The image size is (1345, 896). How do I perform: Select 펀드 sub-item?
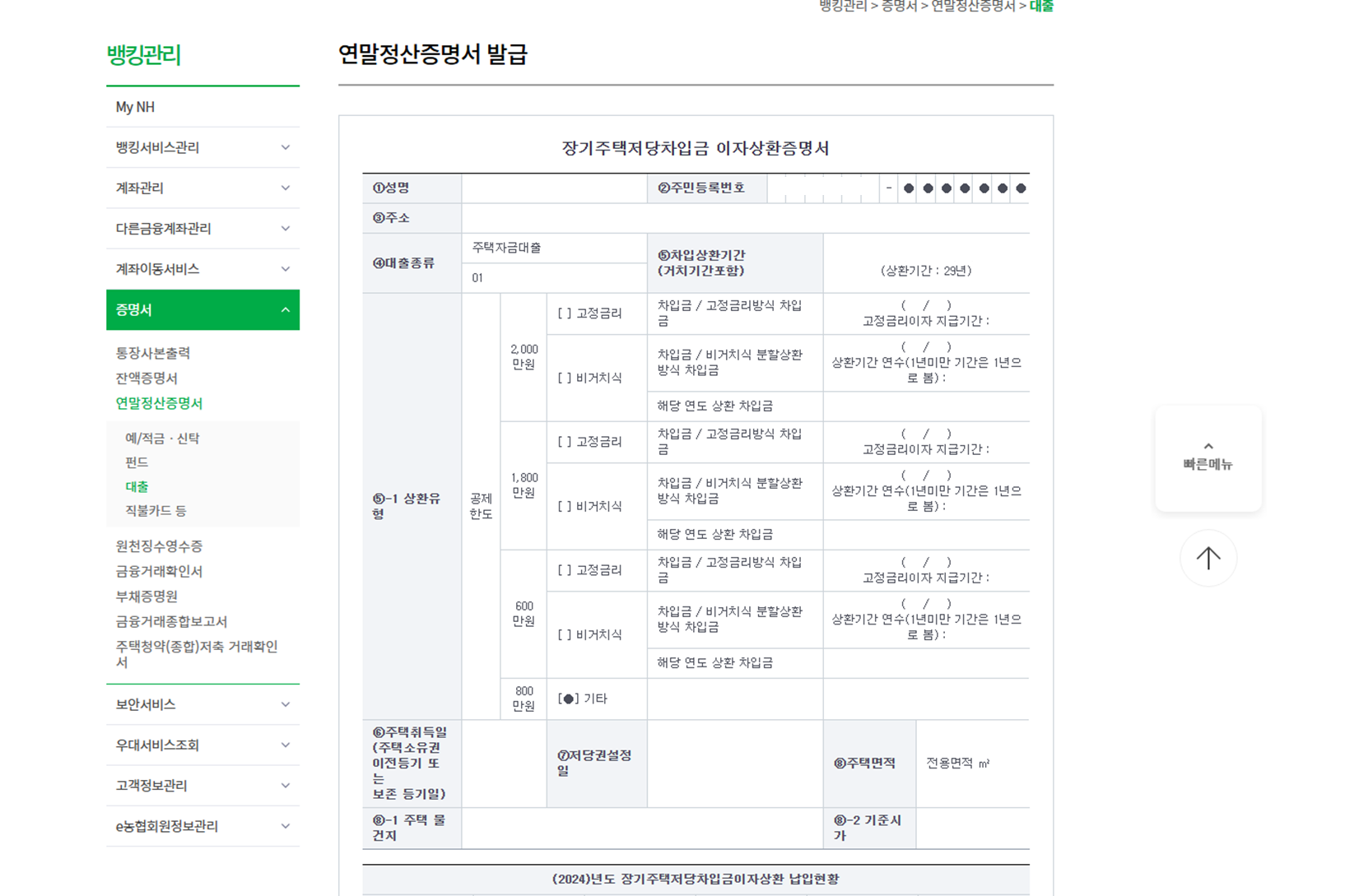click(x=137, y=462)
